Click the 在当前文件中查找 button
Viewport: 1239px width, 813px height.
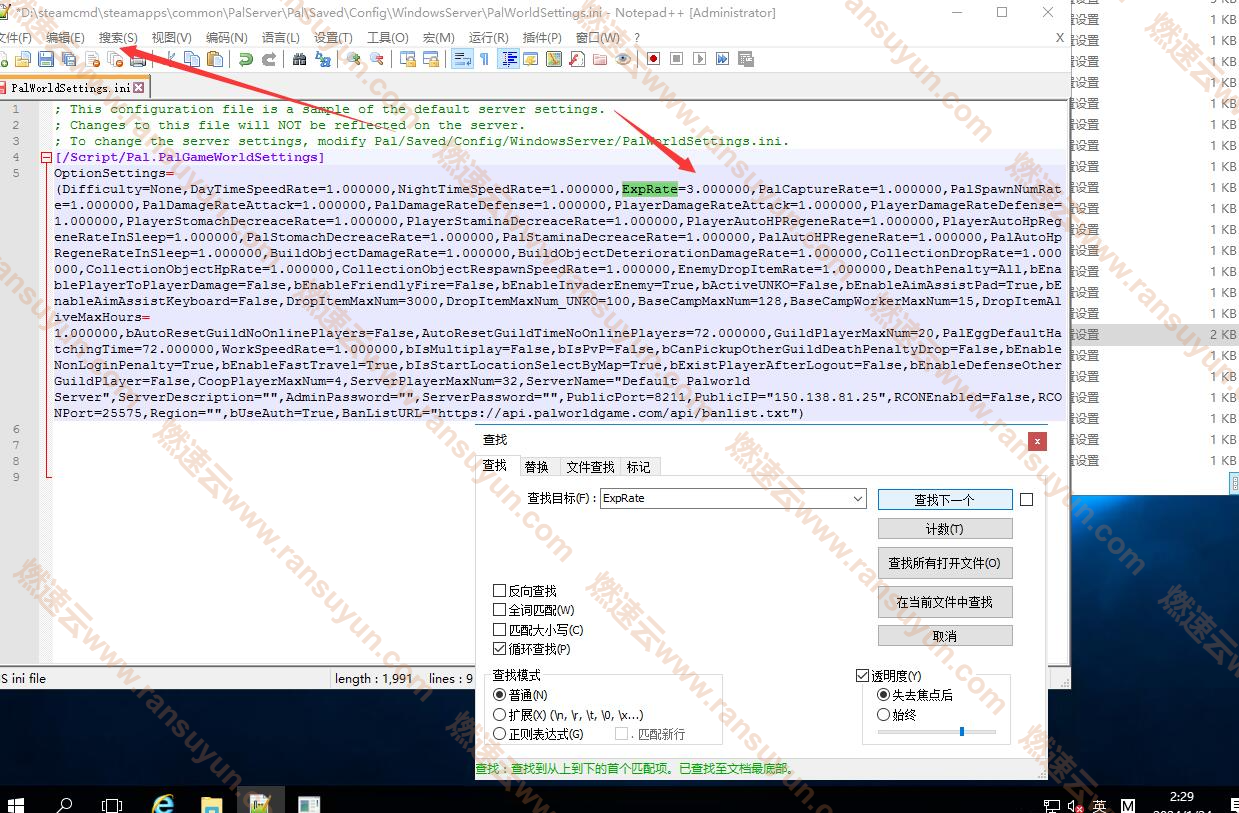(x=944, y=602)
